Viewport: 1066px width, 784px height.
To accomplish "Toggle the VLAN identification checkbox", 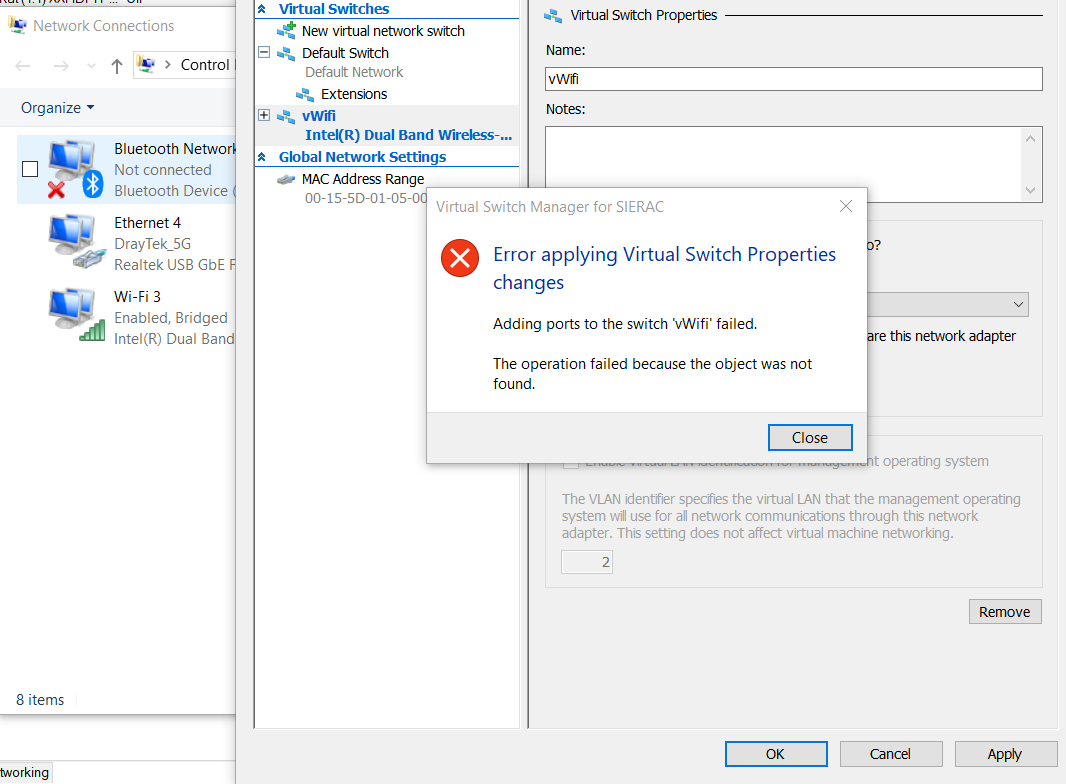I will (571, 462).
